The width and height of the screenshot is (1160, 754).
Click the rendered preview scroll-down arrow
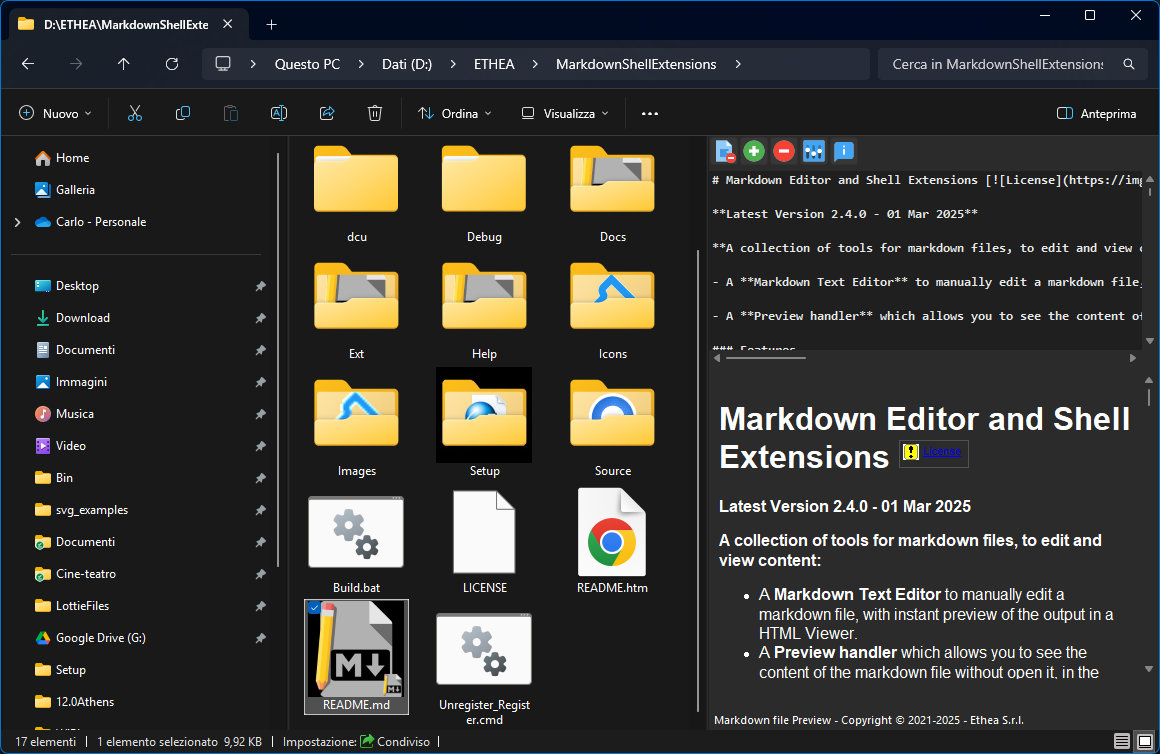1148,669
